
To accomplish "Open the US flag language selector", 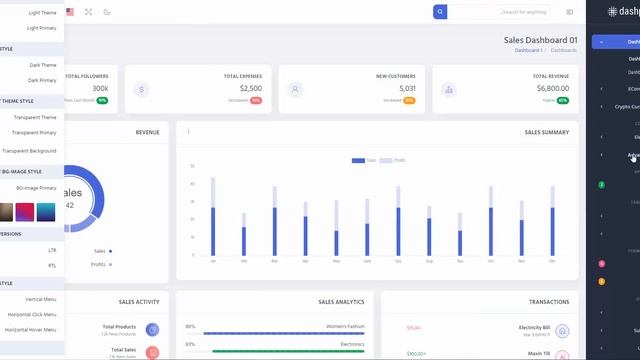I will pos(70,12).
